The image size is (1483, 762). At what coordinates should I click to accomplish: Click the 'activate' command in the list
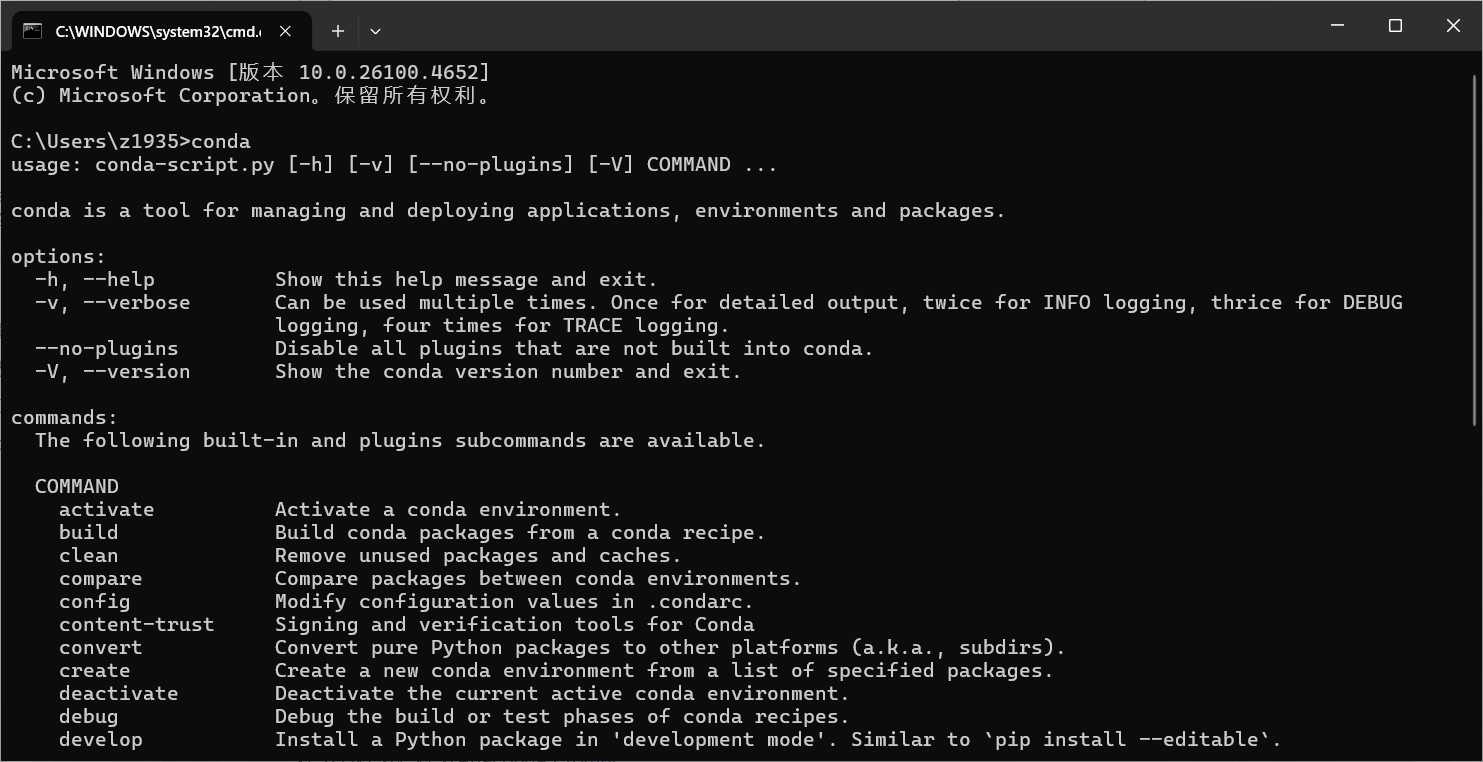106,509
